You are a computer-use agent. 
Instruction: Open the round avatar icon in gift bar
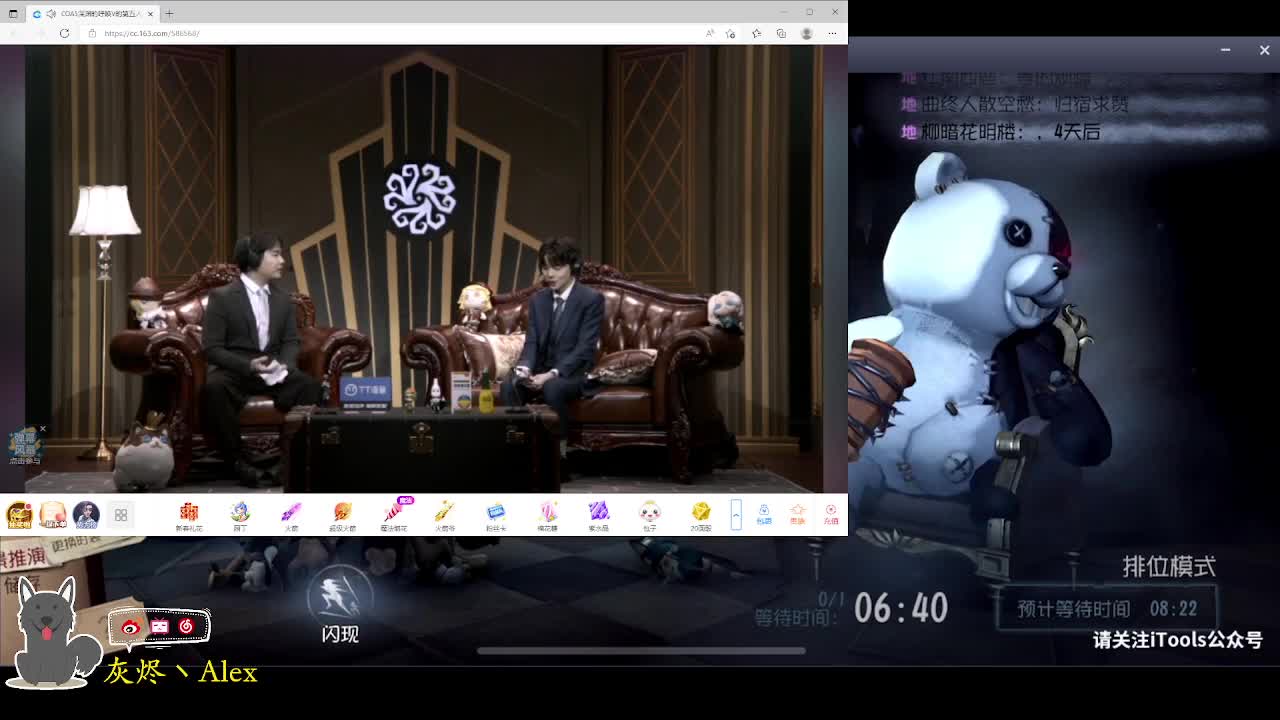[x=86, y=515]
